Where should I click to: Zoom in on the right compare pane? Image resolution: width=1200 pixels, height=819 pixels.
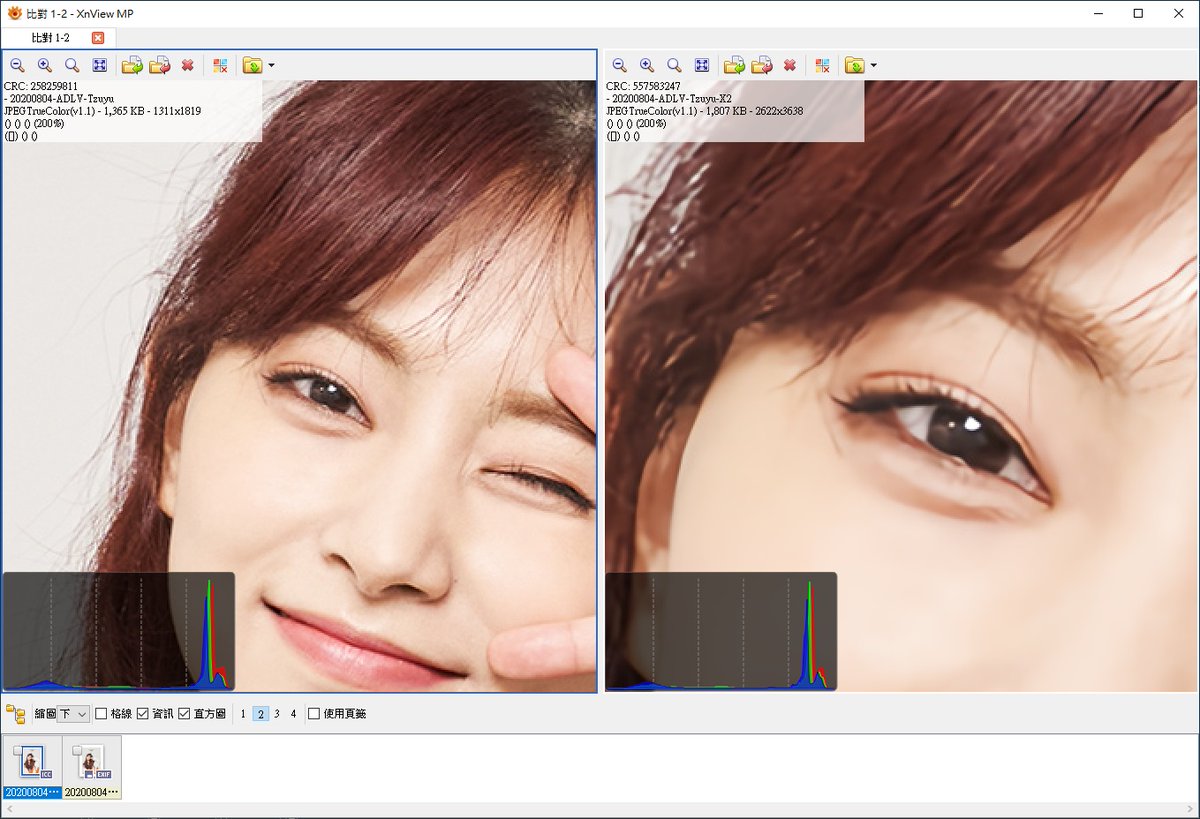(647, 65)
